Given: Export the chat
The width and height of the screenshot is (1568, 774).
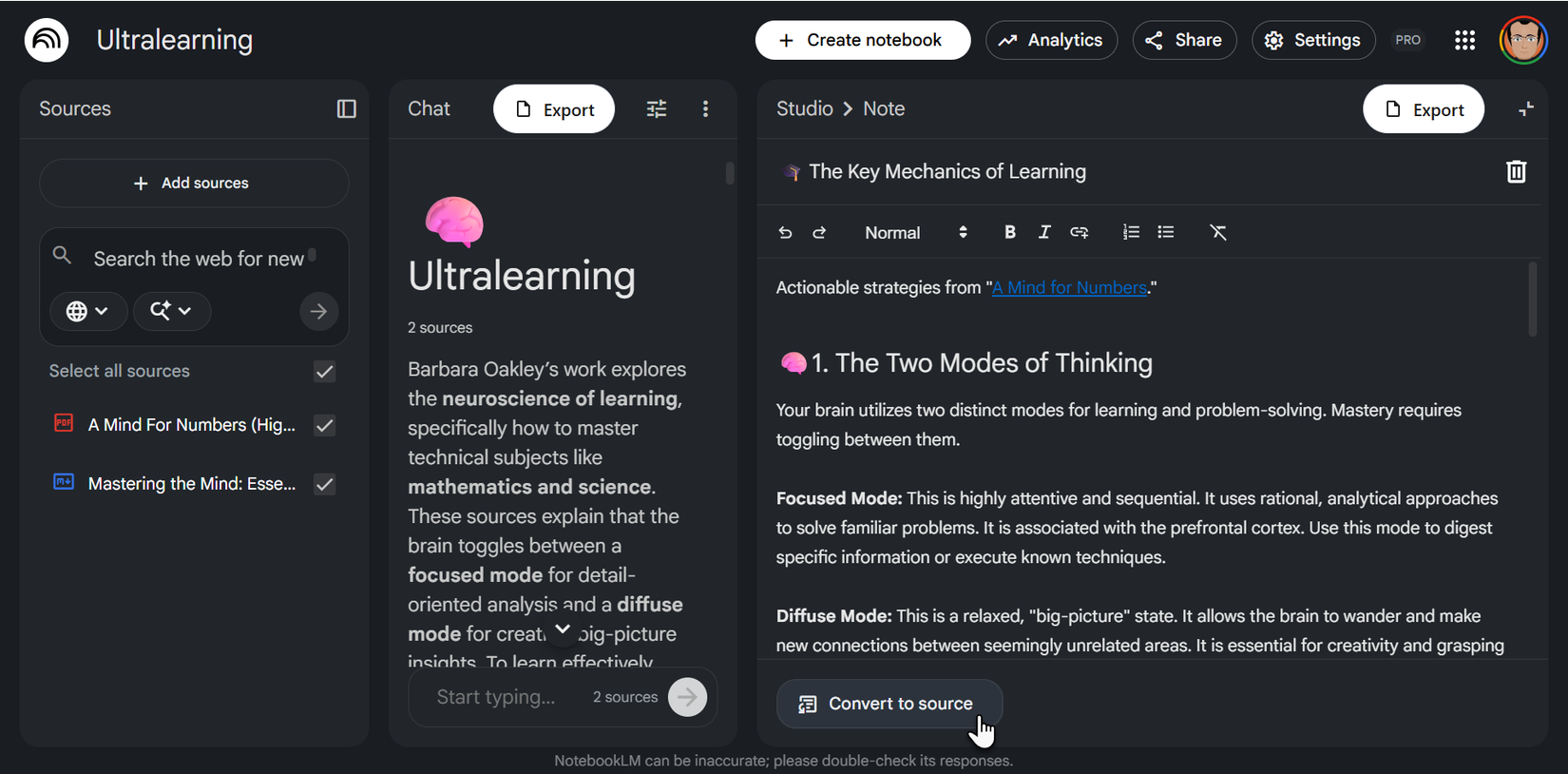Looking at the screenshot, I should [x=554, y=109].
